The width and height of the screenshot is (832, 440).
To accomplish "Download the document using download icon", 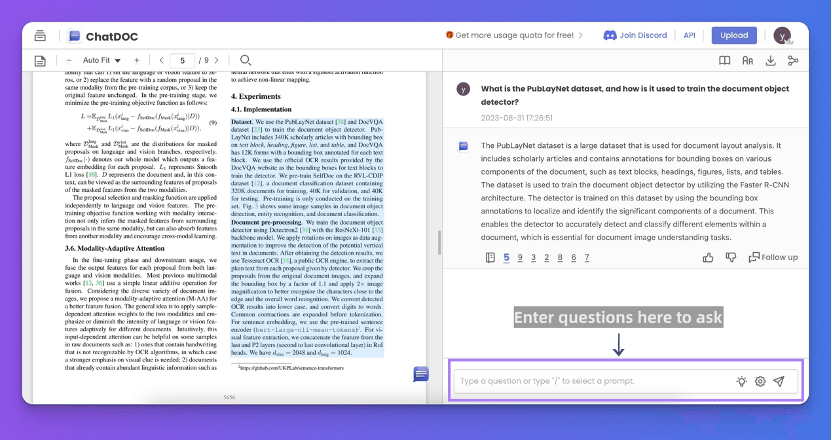I will click(x=770, y=61).
